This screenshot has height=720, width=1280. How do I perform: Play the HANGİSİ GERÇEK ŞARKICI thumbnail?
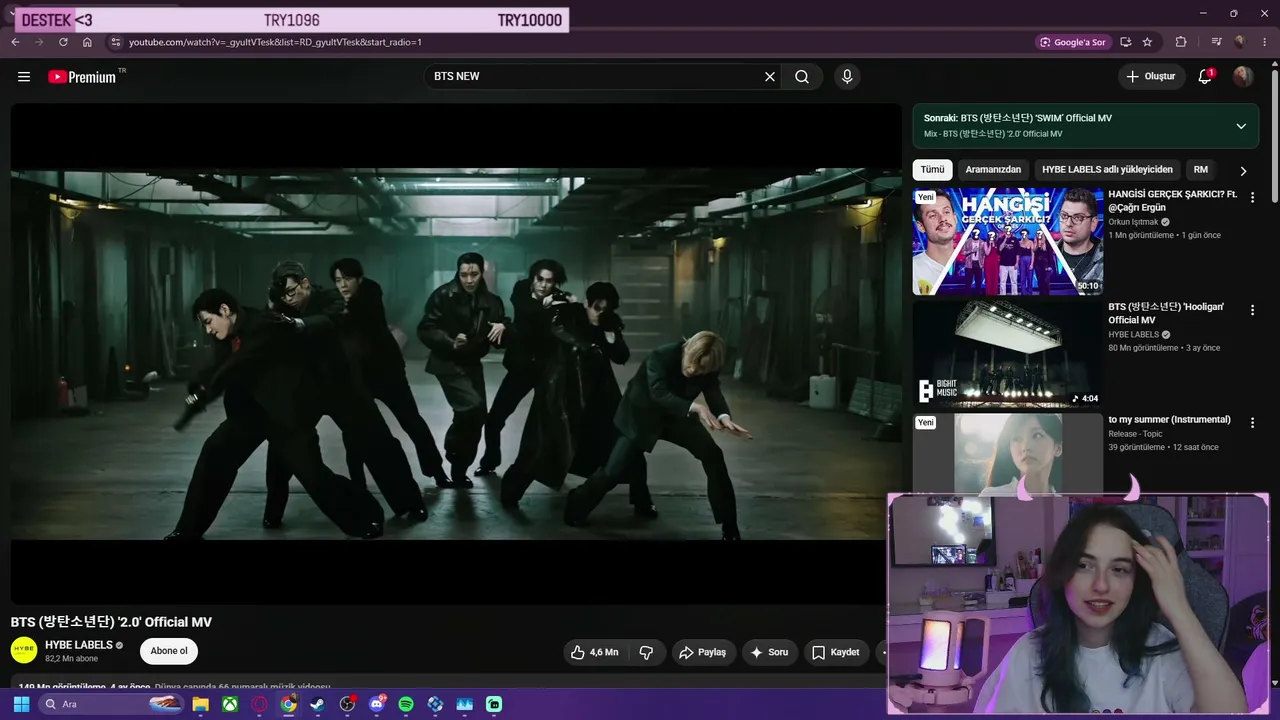click(x=1007, y=241)
